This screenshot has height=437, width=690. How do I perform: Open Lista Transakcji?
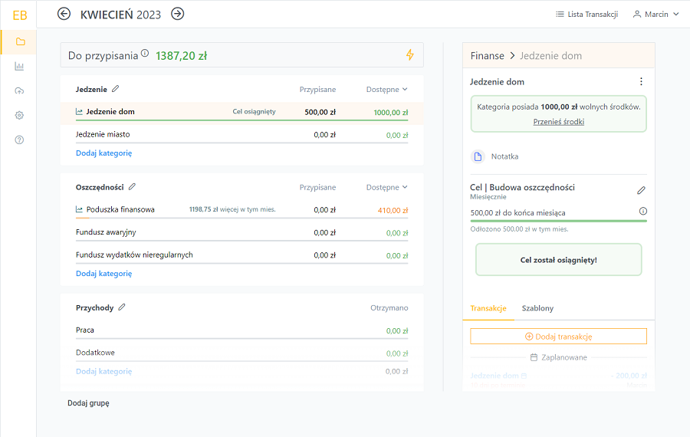586,14
